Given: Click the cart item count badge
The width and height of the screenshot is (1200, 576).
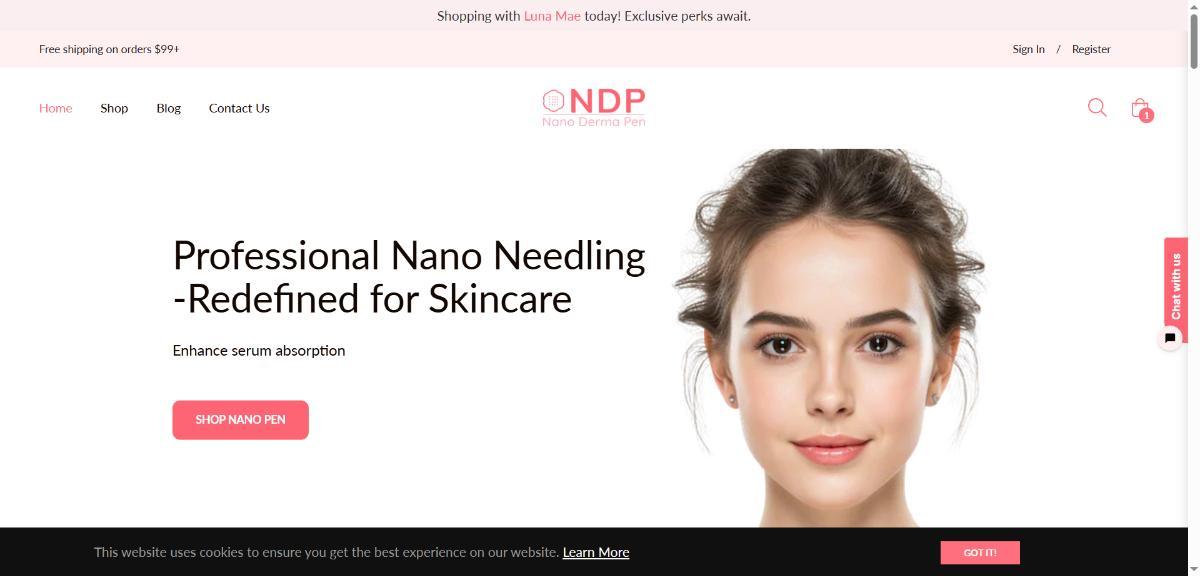Looking at the screenshot, I should pos(1146,115).
